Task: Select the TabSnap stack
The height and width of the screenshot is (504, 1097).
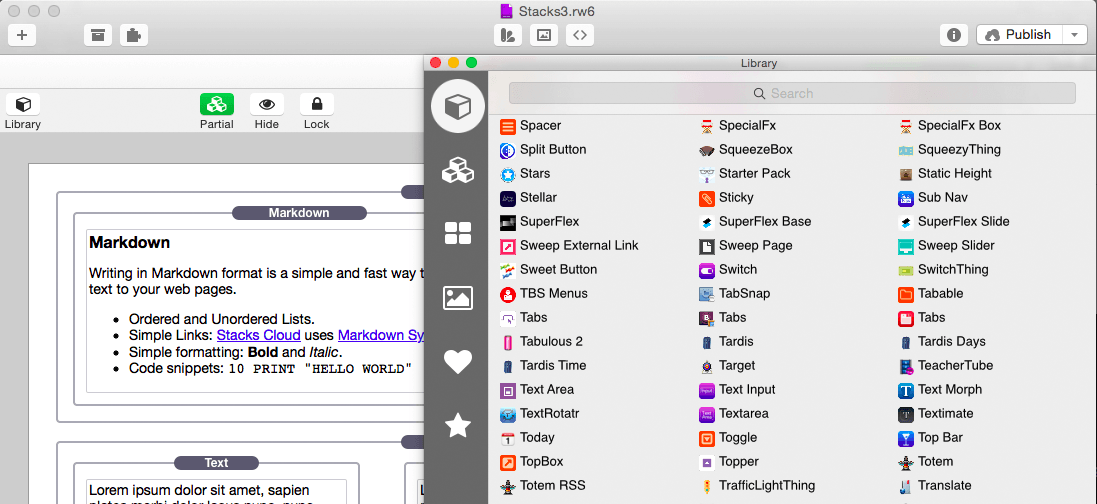Action: pyautogui.click(x=735, y=293)
